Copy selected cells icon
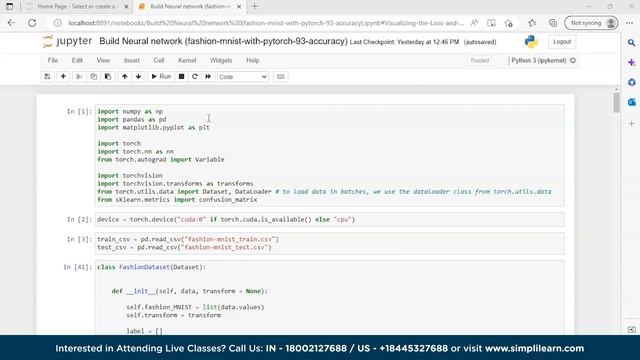 tap(93, 77)
